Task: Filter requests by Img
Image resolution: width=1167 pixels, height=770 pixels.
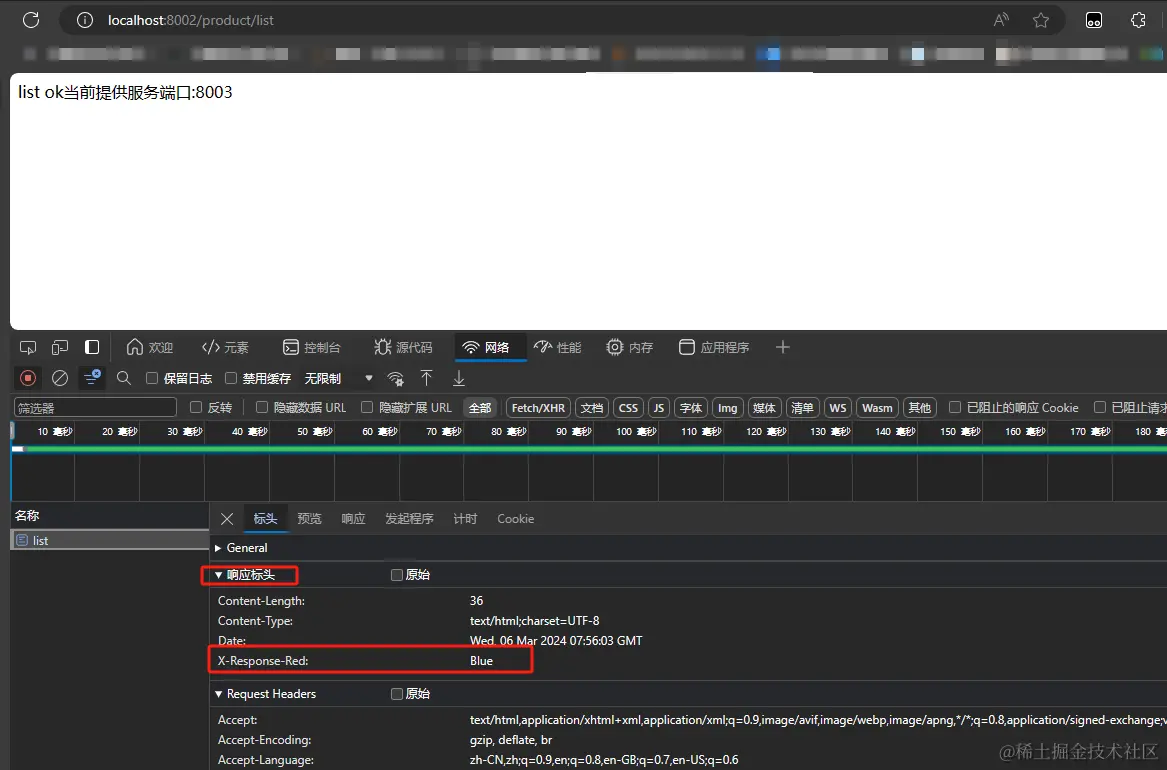Action: [x=727, y=408]
